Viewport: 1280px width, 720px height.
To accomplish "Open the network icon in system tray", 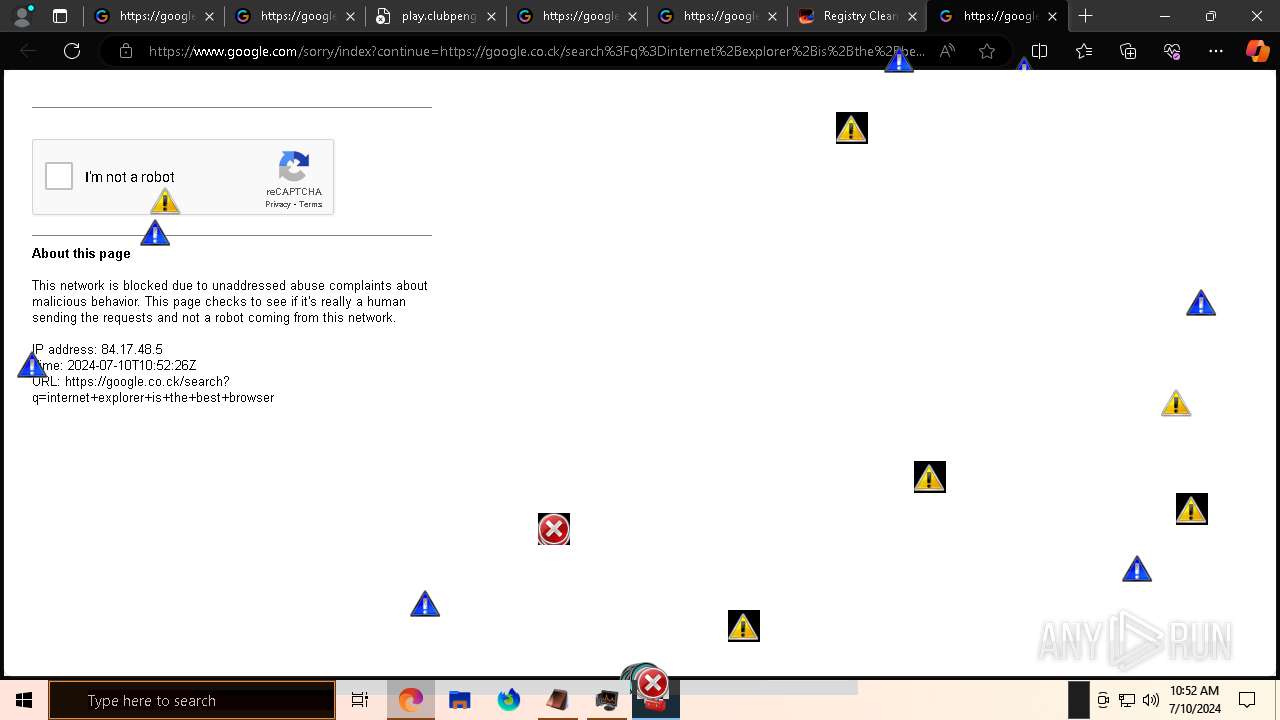I will (1127, 700).
